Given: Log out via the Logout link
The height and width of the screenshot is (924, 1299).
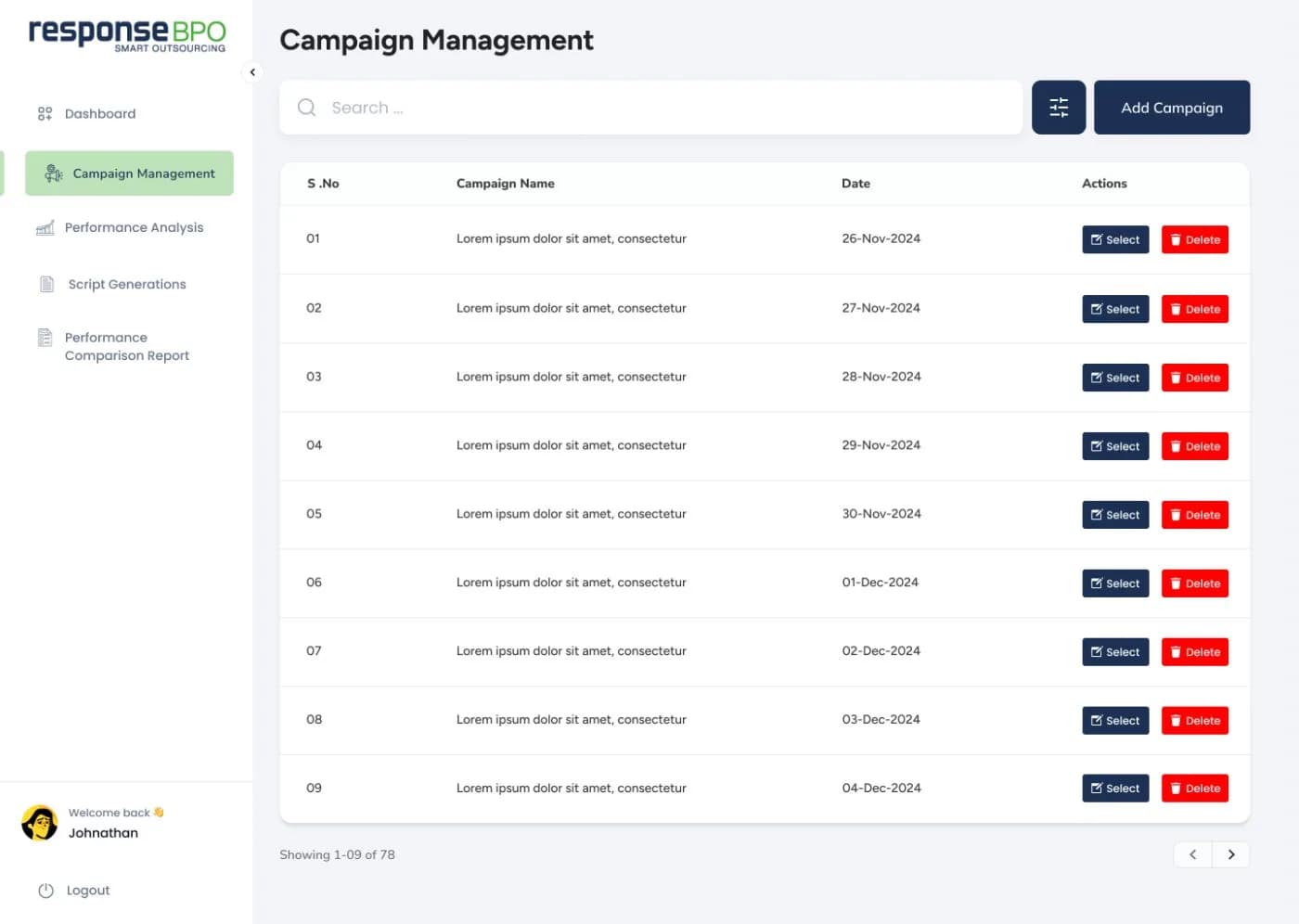Looking at the screenshot, I should [88, 891].
